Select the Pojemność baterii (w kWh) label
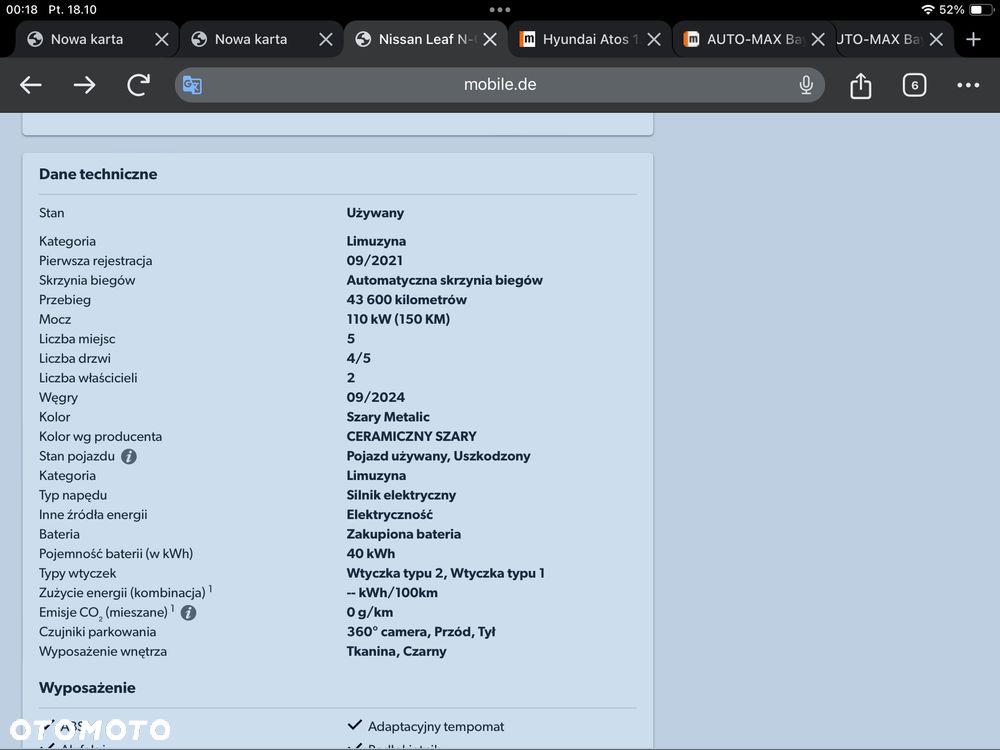The height and width of the screenshot is (750, 1000). tap(116, 554)
